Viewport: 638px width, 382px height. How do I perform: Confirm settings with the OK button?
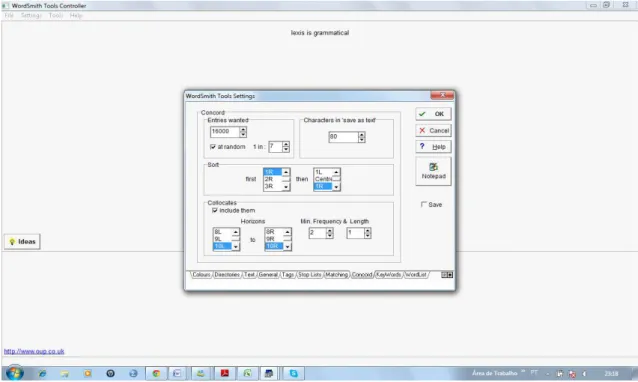click(433, 114)
